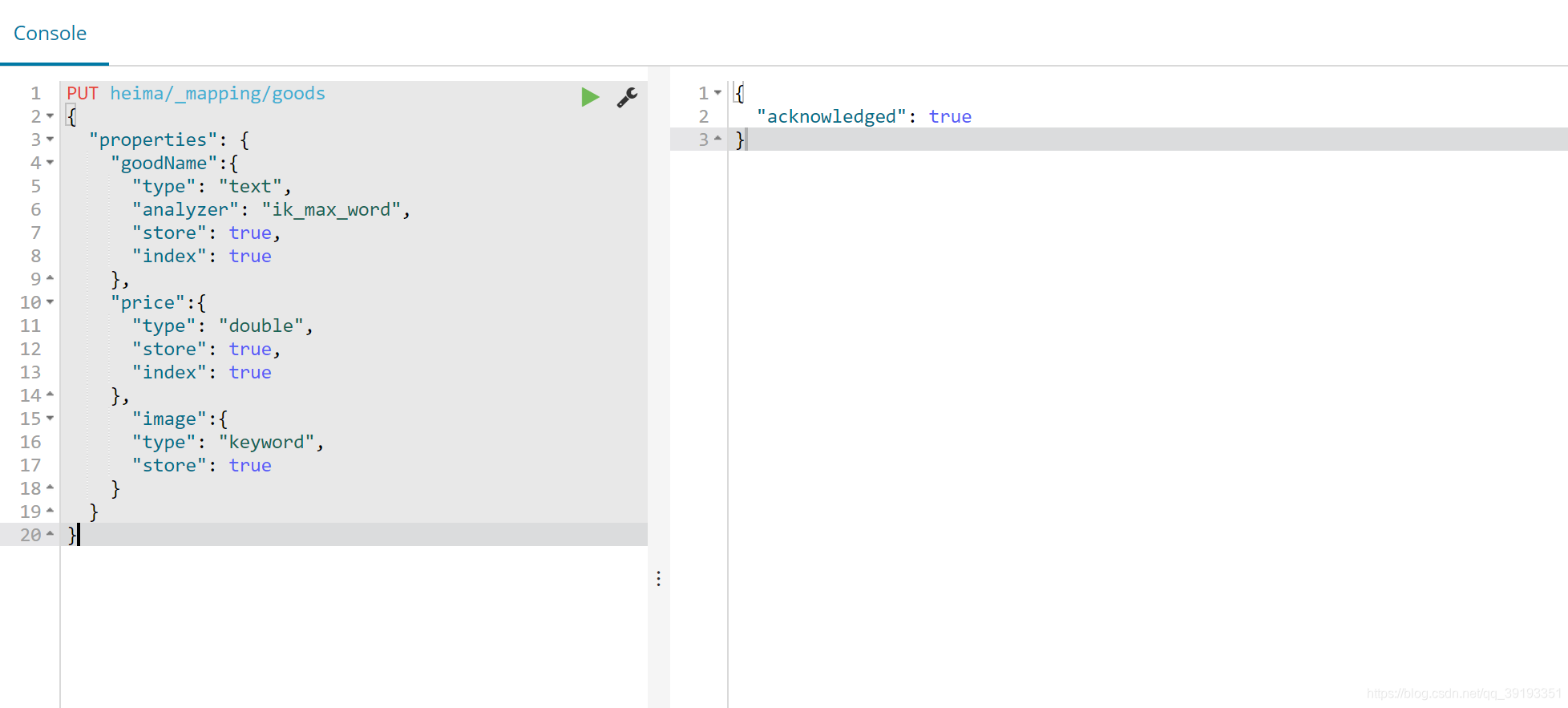Collapse response fold arrow on line 1
Image resolution: width=1568 pixels, height=708 pixels.
717,93
